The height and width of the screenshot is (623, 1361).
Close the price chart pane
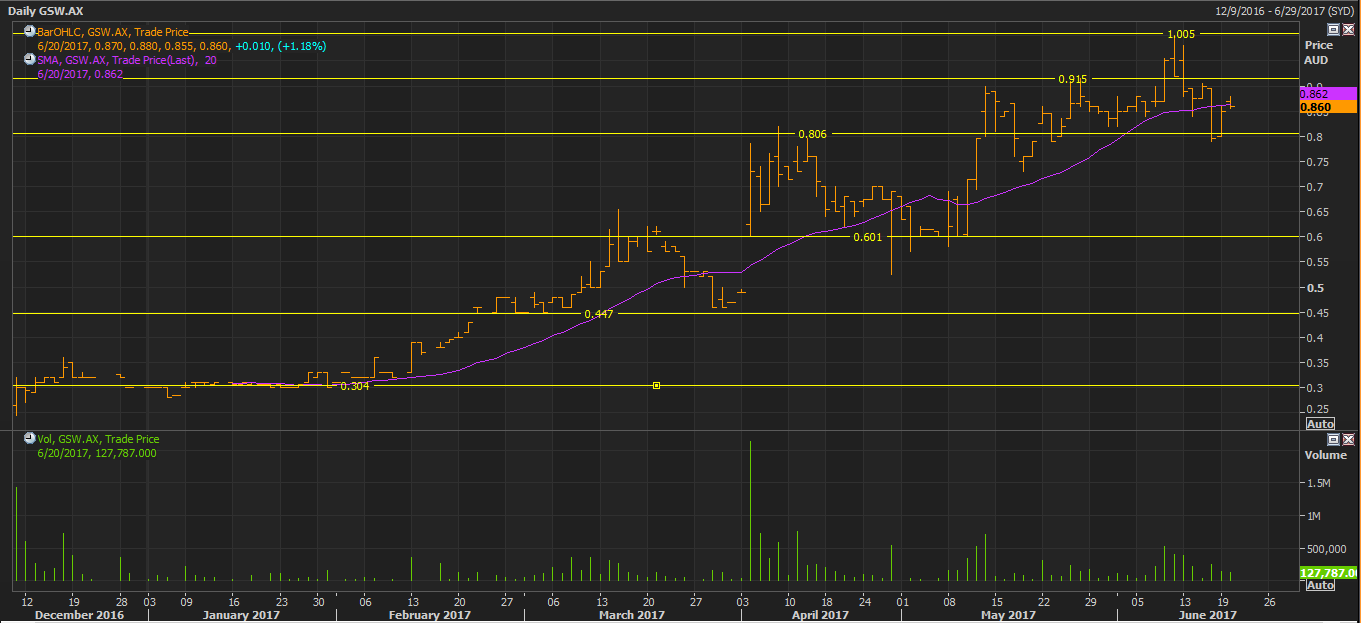[1348, 30]
